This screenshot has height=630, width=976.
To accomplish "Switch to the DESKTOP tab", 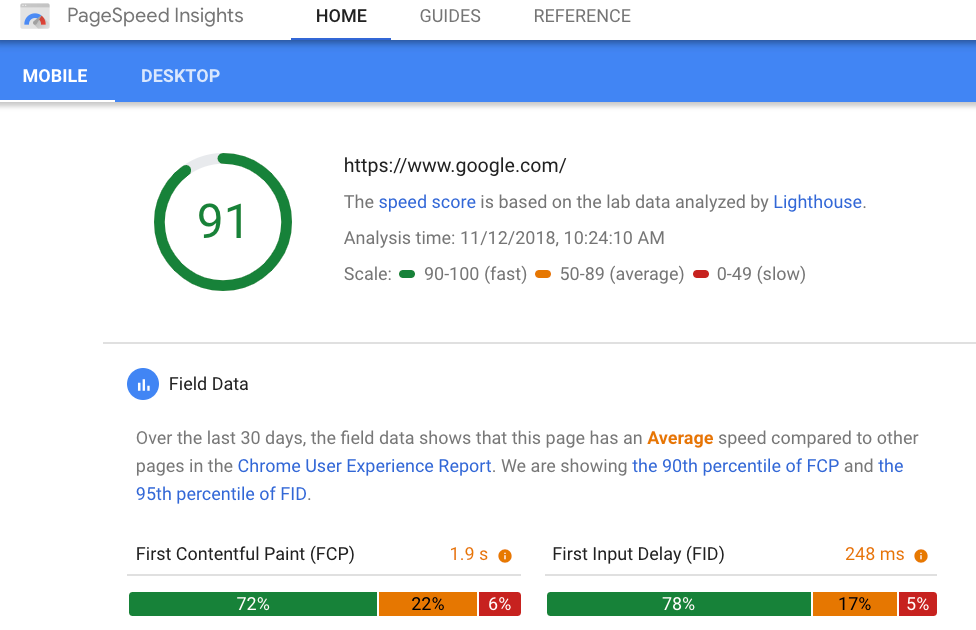I will pyautogui.click(x=180, y=76).
